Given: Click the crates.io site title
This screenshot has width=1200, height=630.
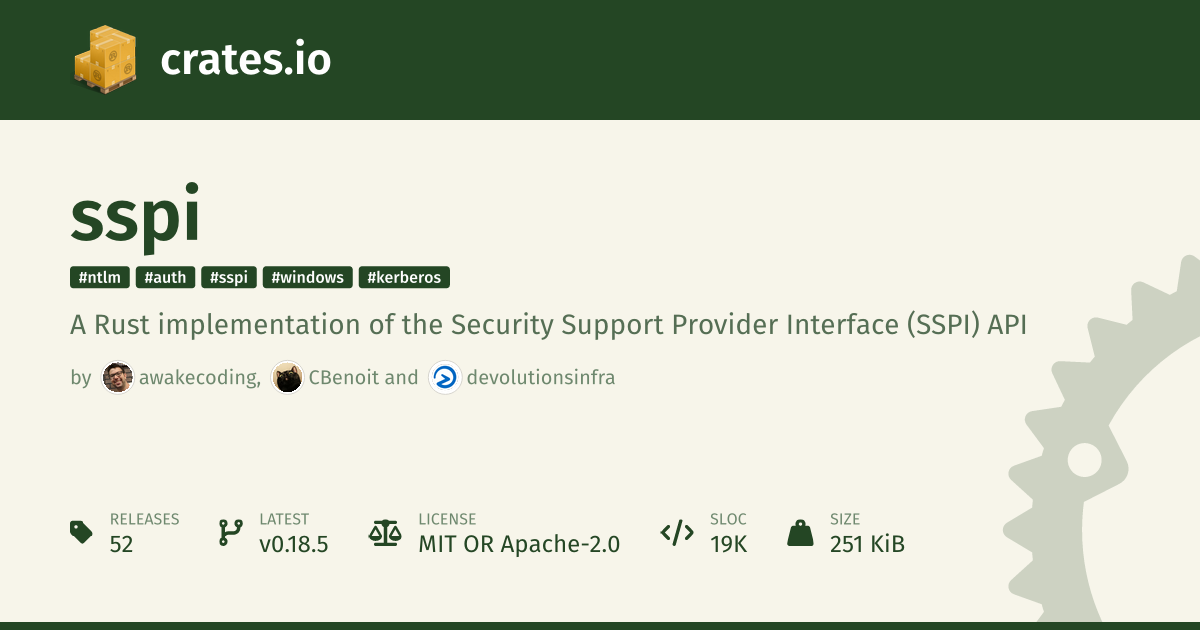Looking at the screenshot, I should (245, 60).
